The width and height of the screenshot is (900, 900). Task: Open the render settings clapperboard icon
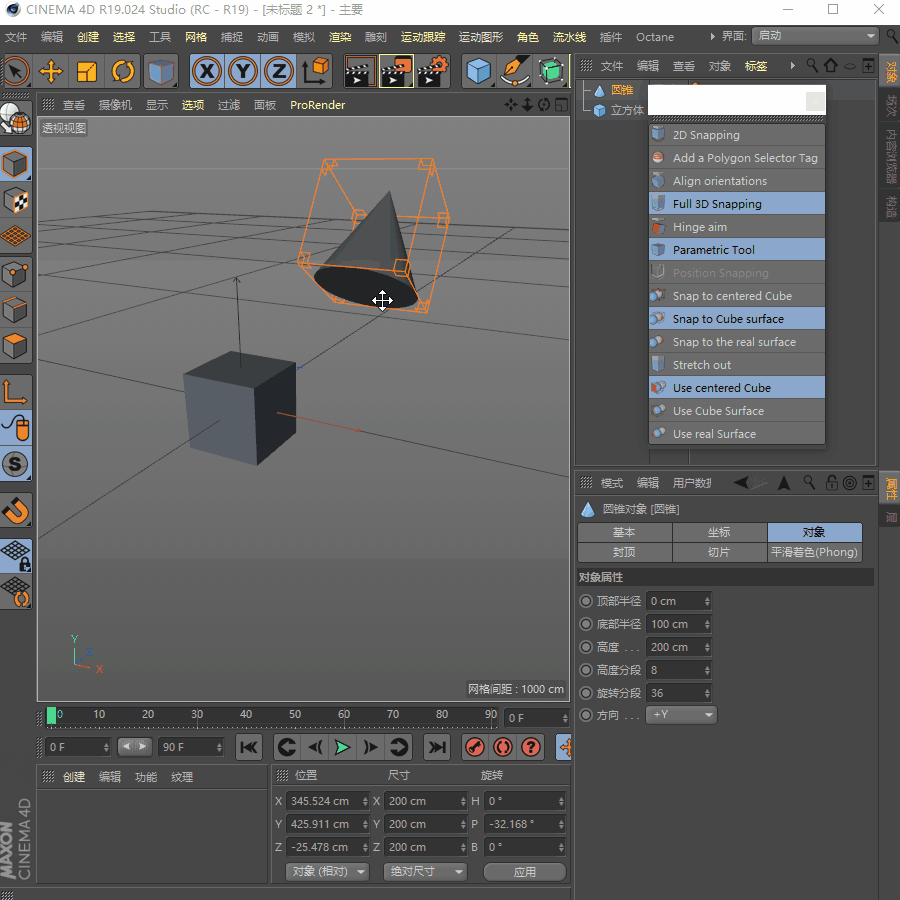pos(432,71)
